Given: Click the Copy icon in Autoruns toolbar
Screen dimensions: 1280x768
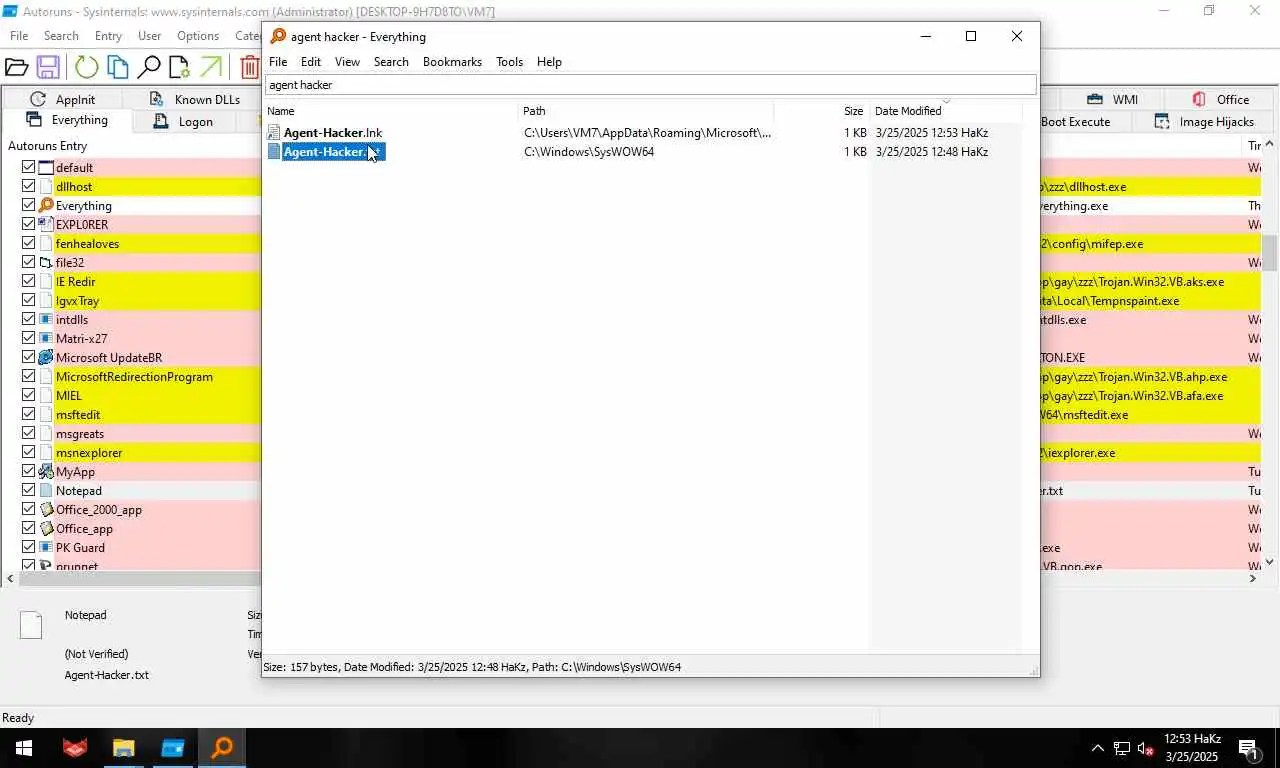Looking at the screenshot, I should 118,68.
